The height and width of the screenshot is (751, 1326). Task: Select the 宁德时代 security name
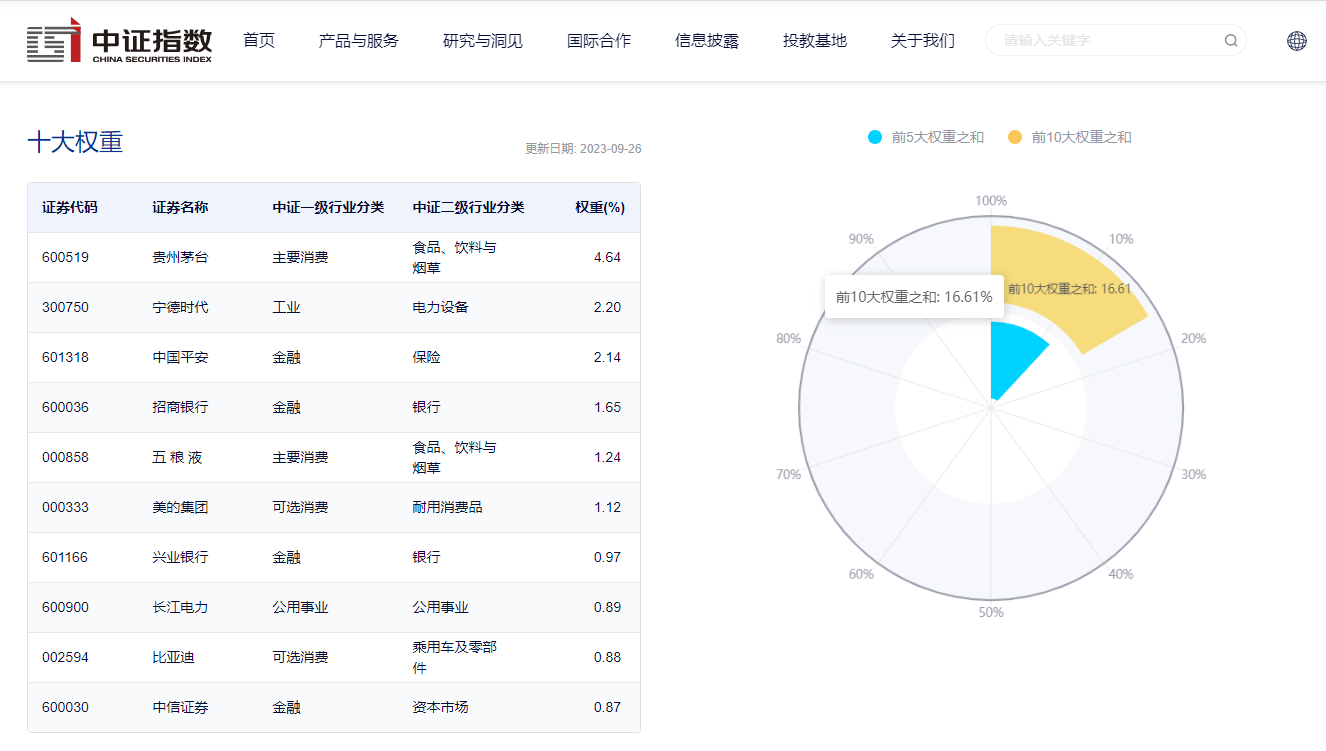coord(180,307)
